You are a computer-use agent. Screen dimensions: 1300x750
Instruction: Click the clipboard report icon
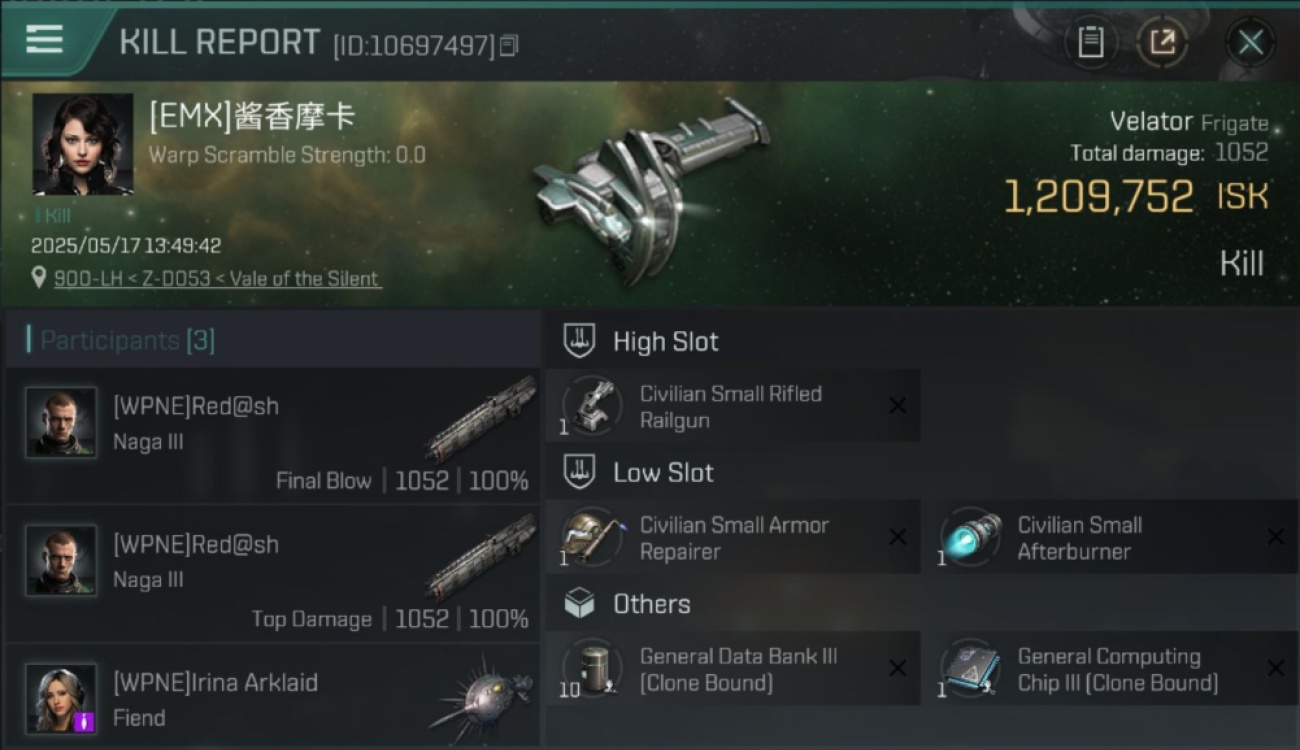click(x=1090, y=42)
